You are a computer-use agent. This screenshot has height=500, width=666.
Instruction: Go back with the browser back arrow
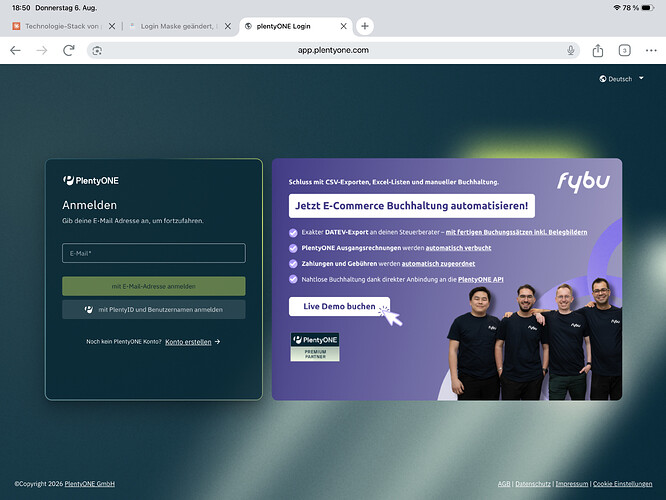click(15, 51)
